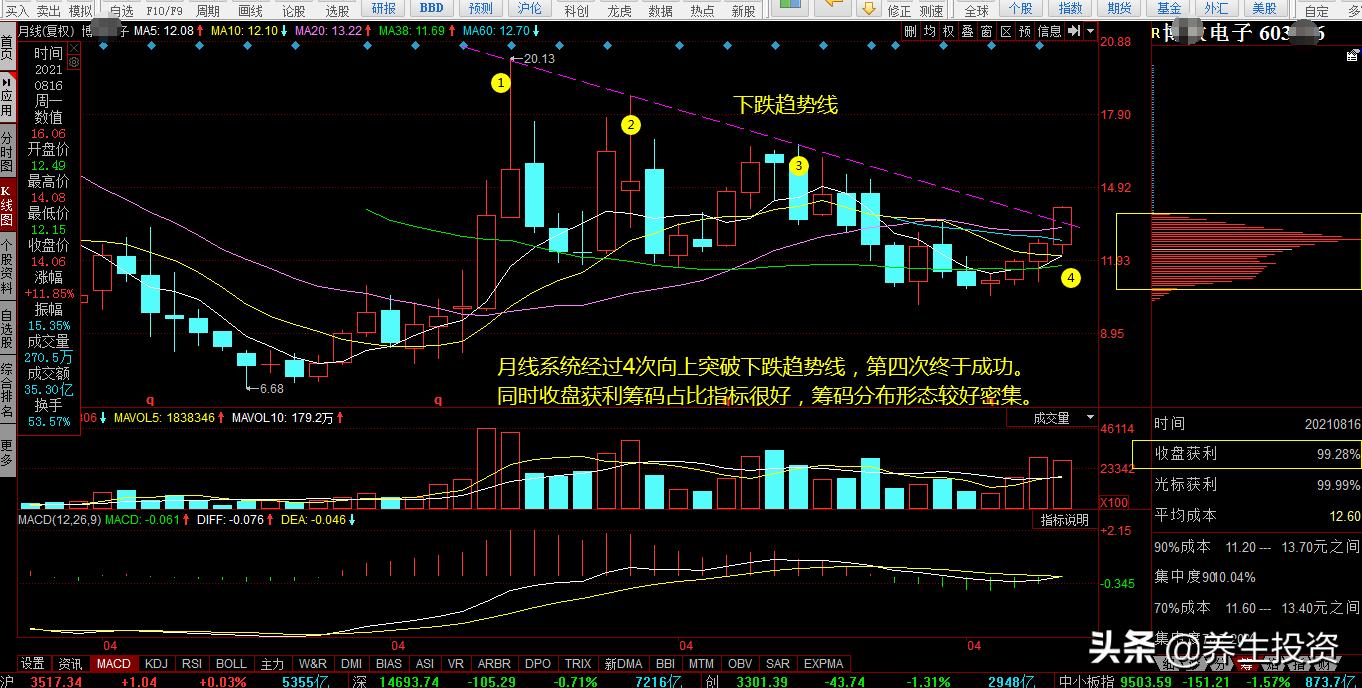The height and width of the screenshot is (688, 1362).
Task: Select the RSI indicator tab
Action: [x=192, y=663]
